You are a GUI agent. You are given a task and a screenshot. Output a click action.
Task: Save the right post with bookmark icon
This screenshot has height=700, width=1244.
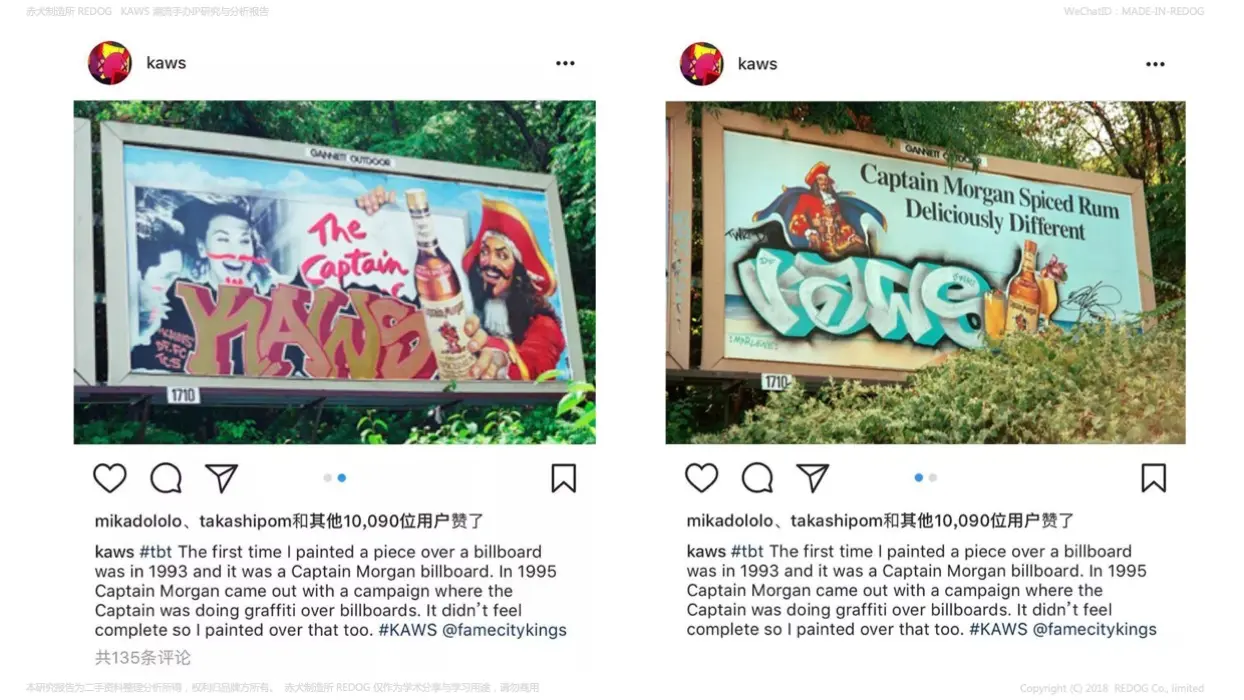coord(1154,478)
